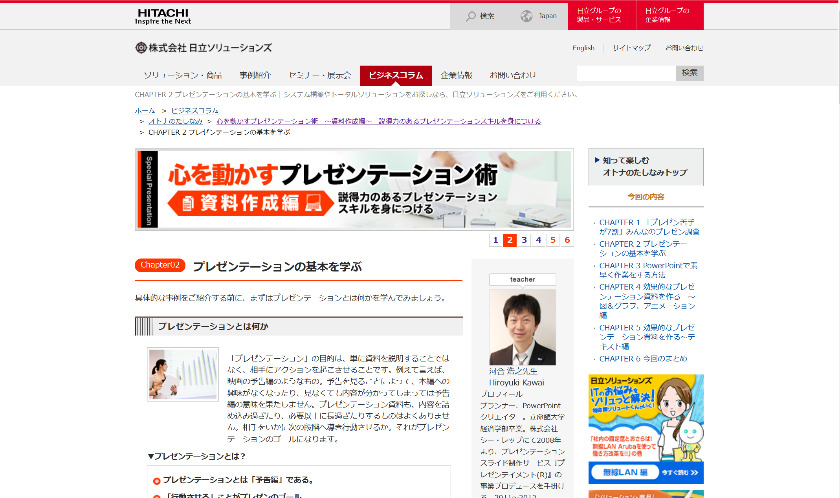Screen dimensions: 840x498
Task: Click the teacher Hiroyuki Kawai photo
Action: (x=522, y=327)
